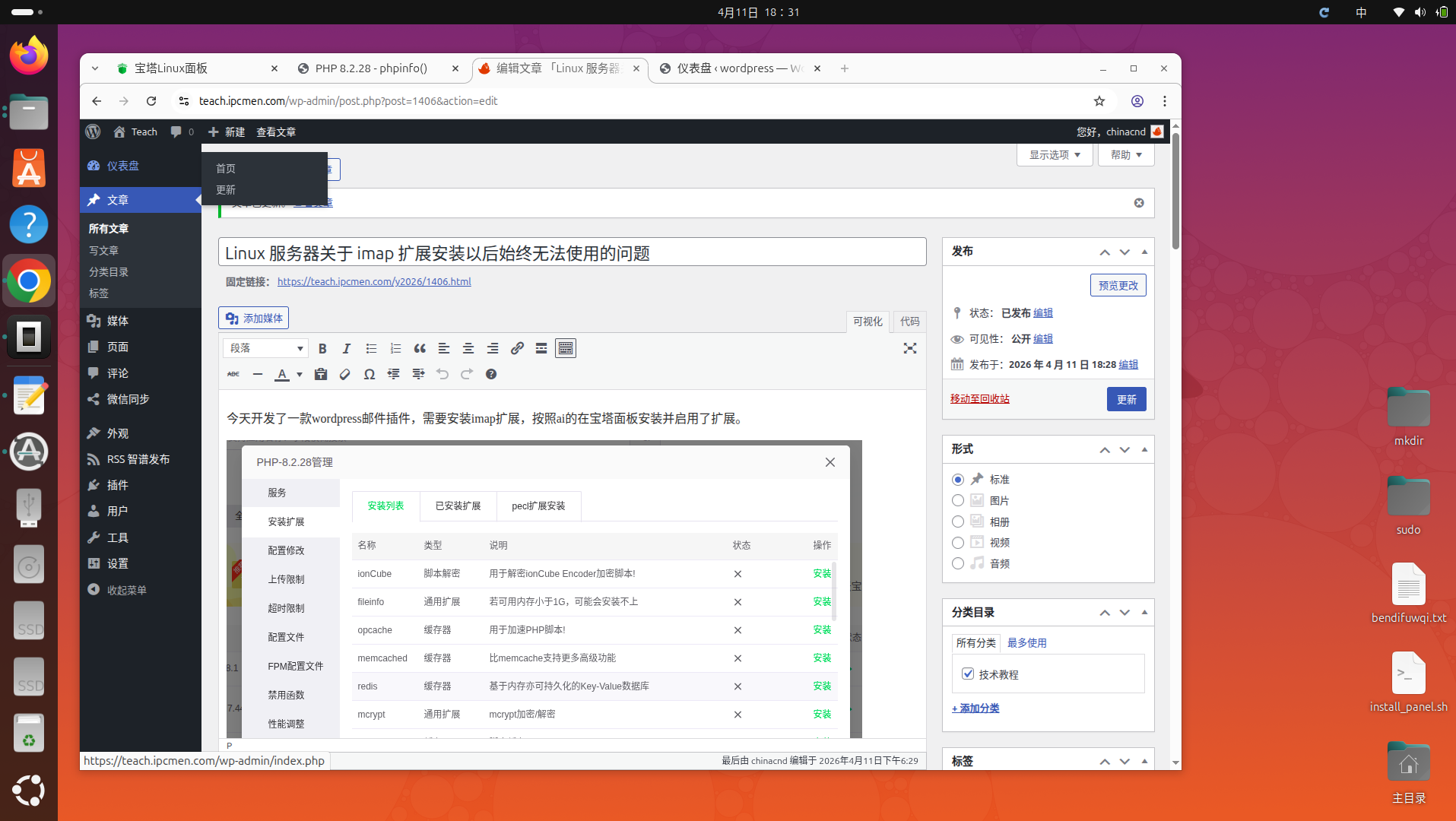Collapse the 发布 panel
This screenshot has height=821, width=1456.
coord(1144,252)
